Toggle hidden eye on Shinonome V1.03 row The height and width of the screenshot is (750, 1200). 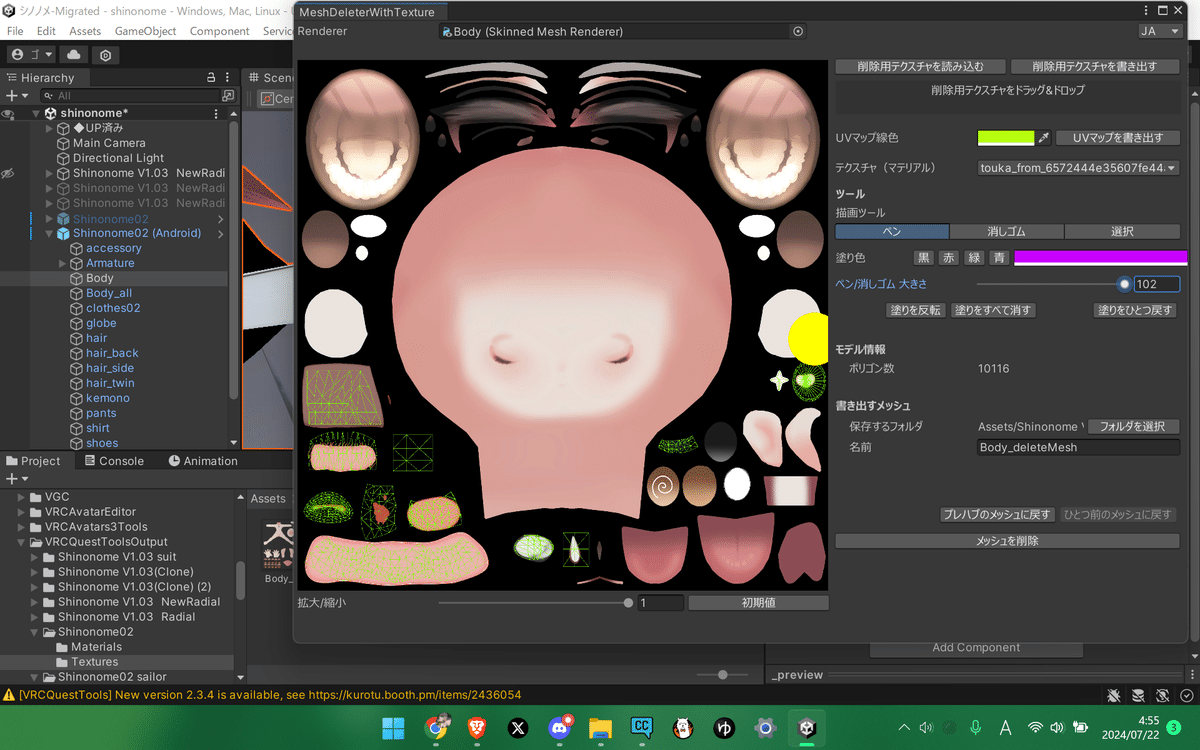[x=8, y=174]
